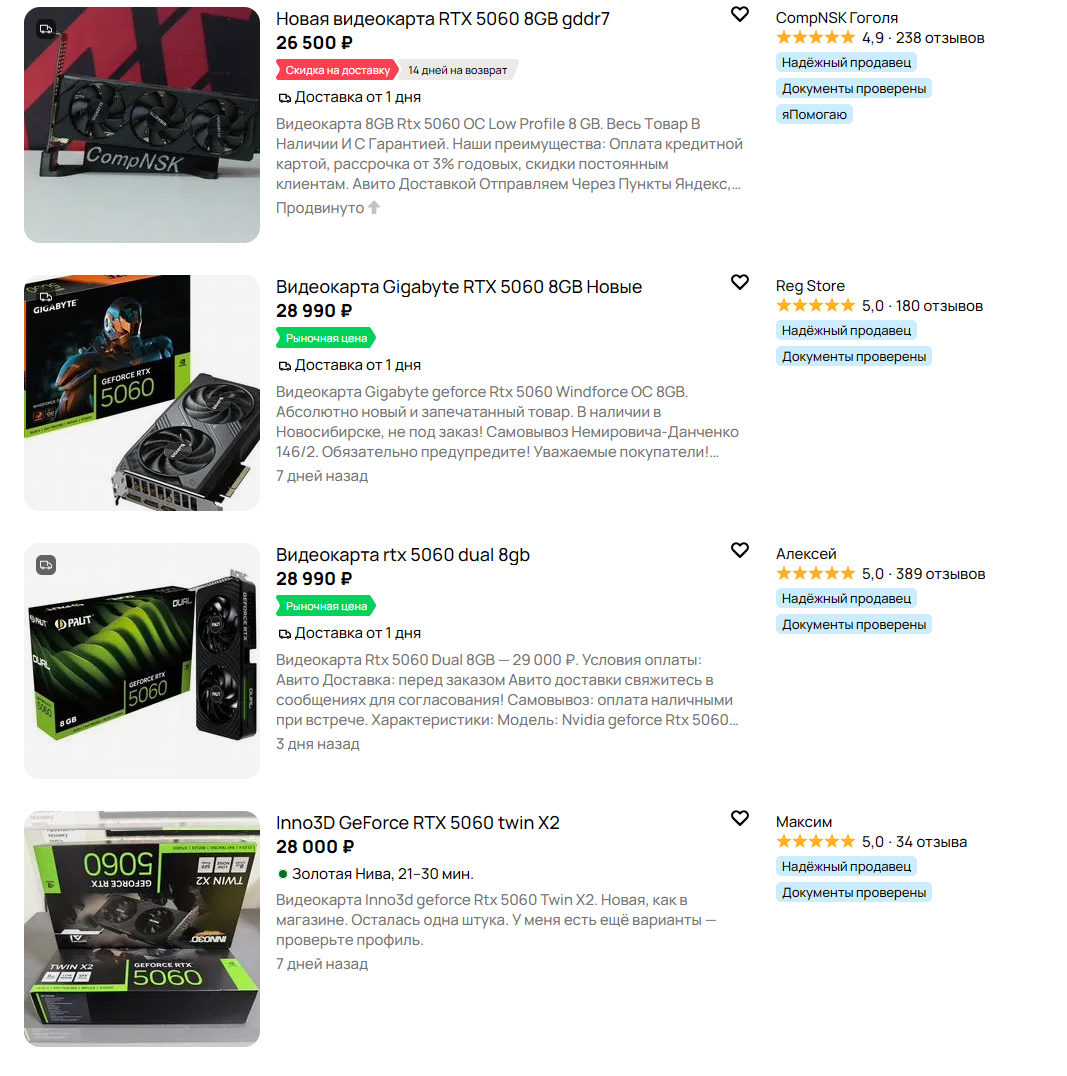Screen dimensions: 1067x1076
Task: Open the Inno3D box photo thumbnail
Action: point(142,929)
